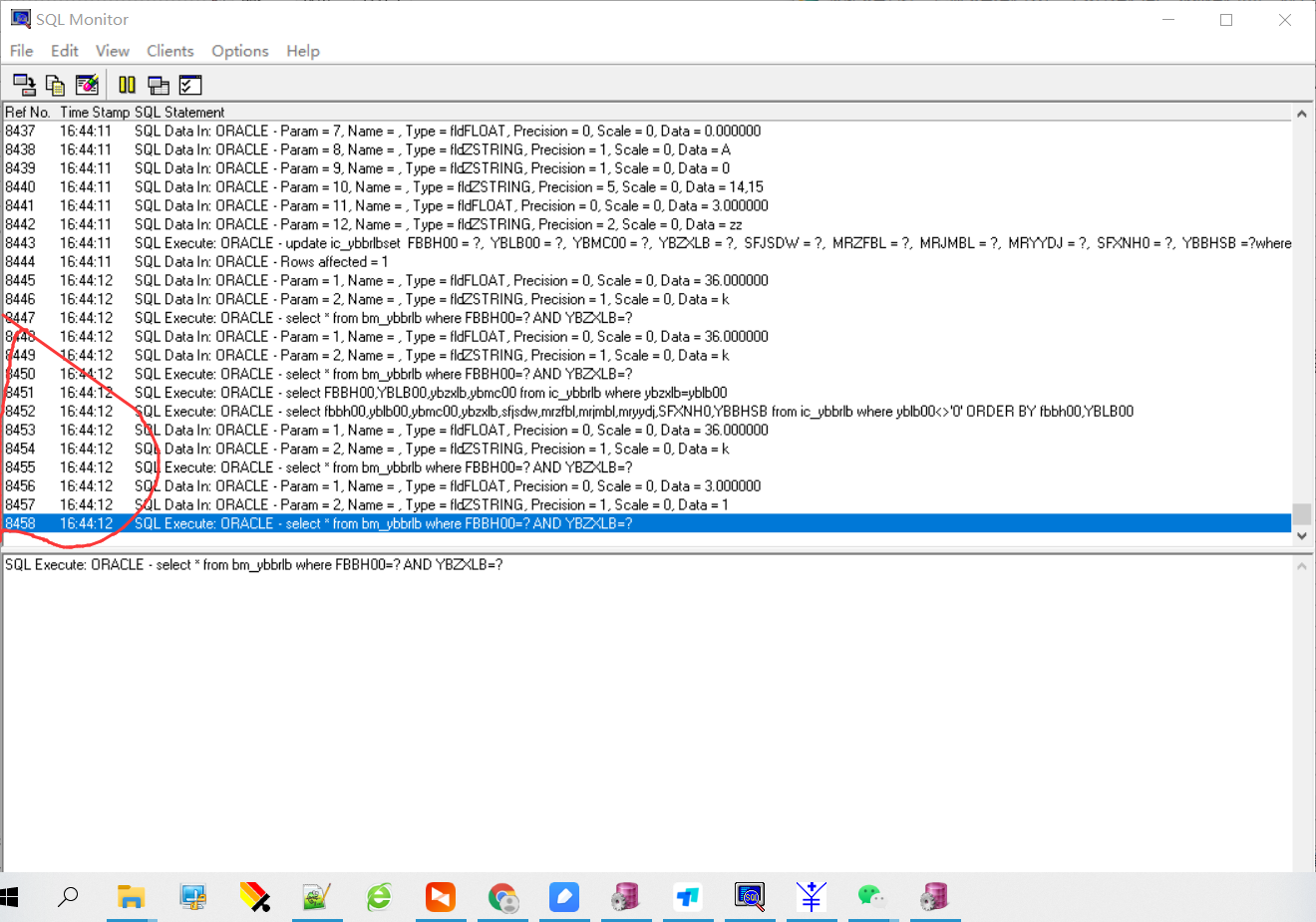The image size is (1316, 922).
Task: Select SQL Execute row 8455
Action: tap(648, 467)
